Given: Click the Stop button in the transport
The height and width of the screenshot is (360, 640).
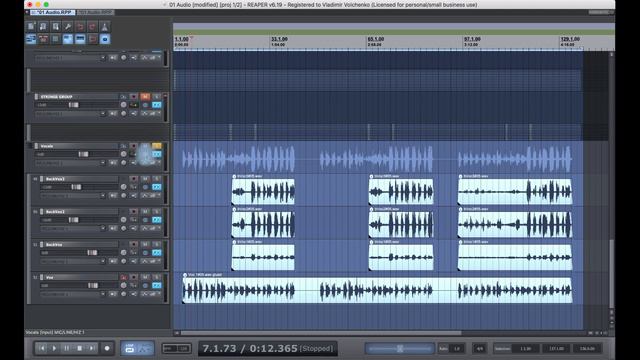Looking at the screenshot, I should (80, 348).
